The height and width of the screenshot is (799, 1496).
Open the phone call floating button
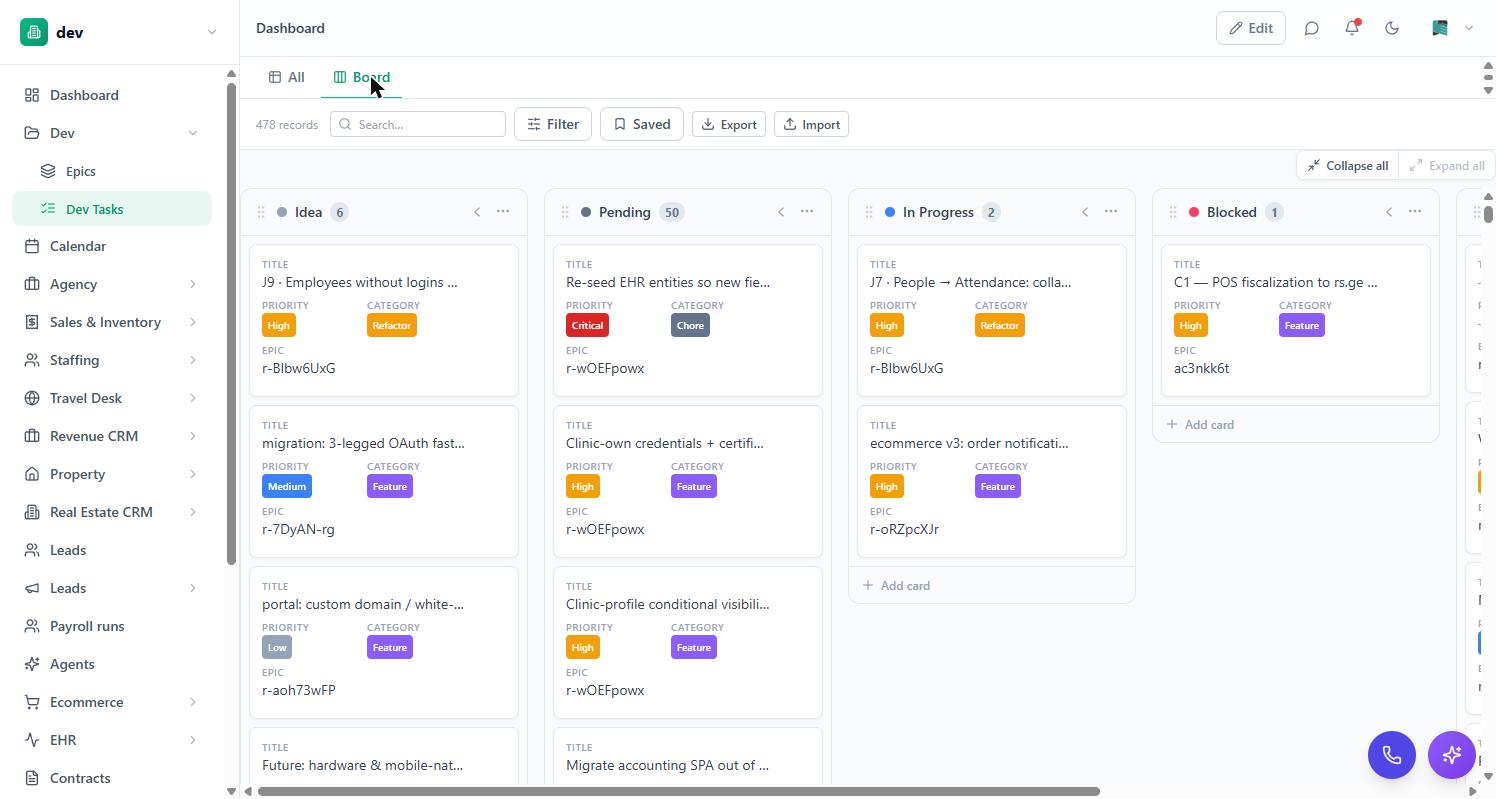(x=1392, y=755)
